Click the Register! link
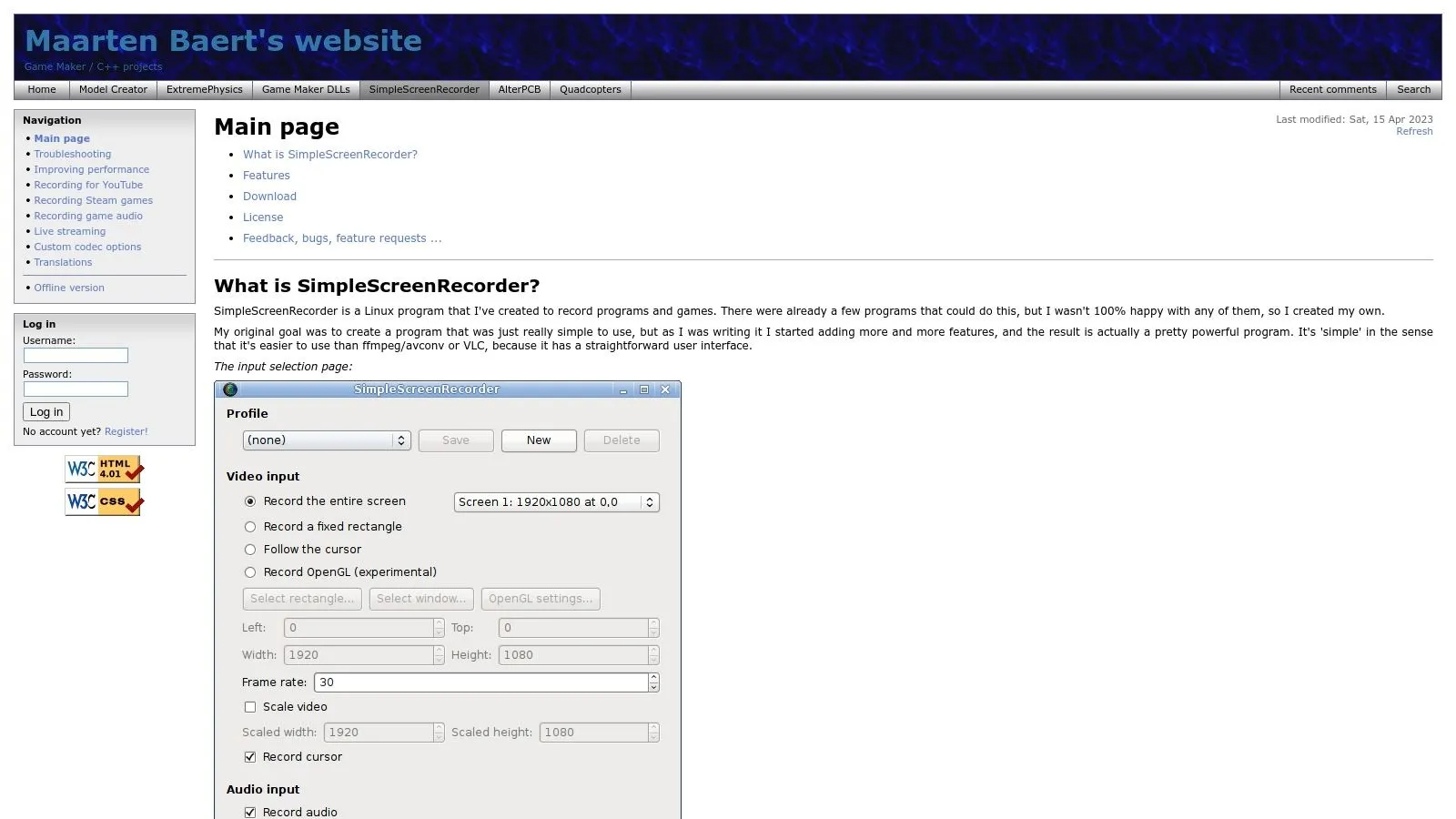 126,431
